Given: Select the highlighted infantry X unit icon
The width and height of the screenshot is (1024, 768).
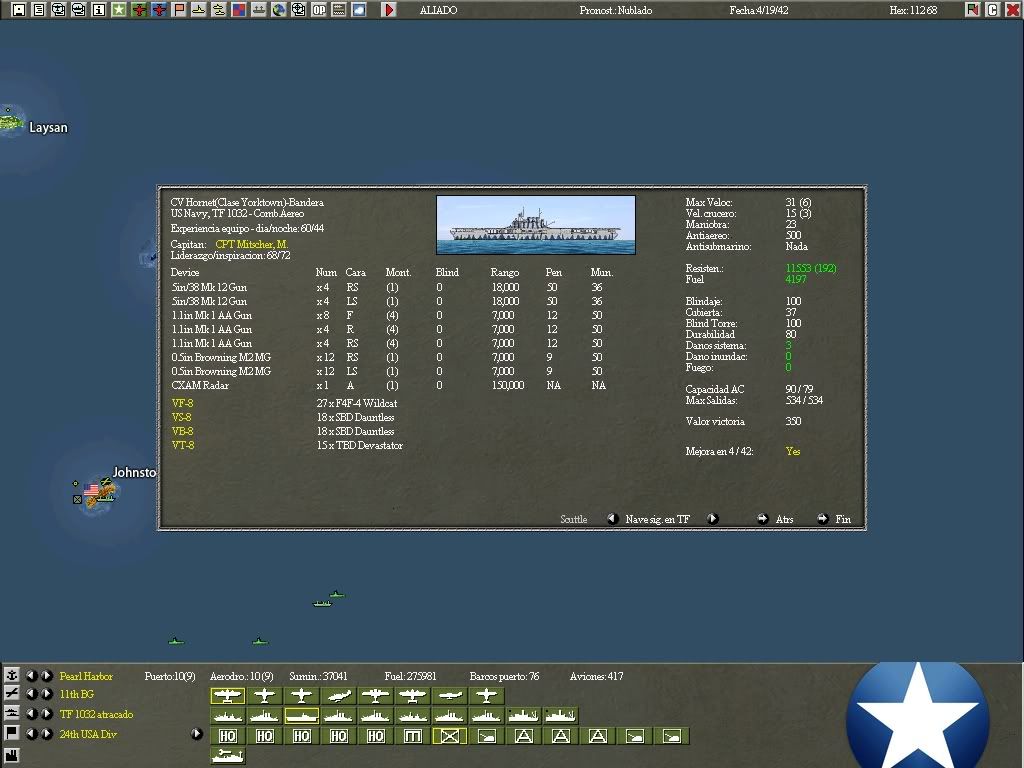Looking at the screenshot, I should (449, 736).
